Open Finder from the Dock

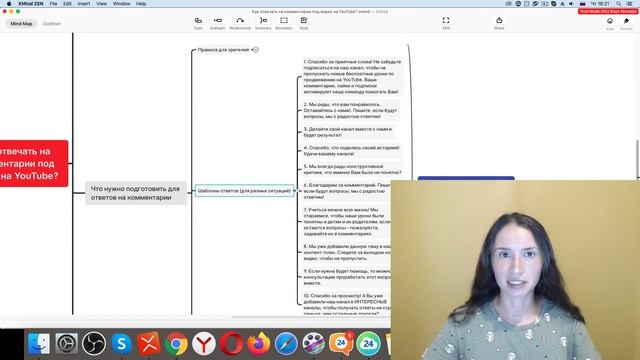pos(39,343)
